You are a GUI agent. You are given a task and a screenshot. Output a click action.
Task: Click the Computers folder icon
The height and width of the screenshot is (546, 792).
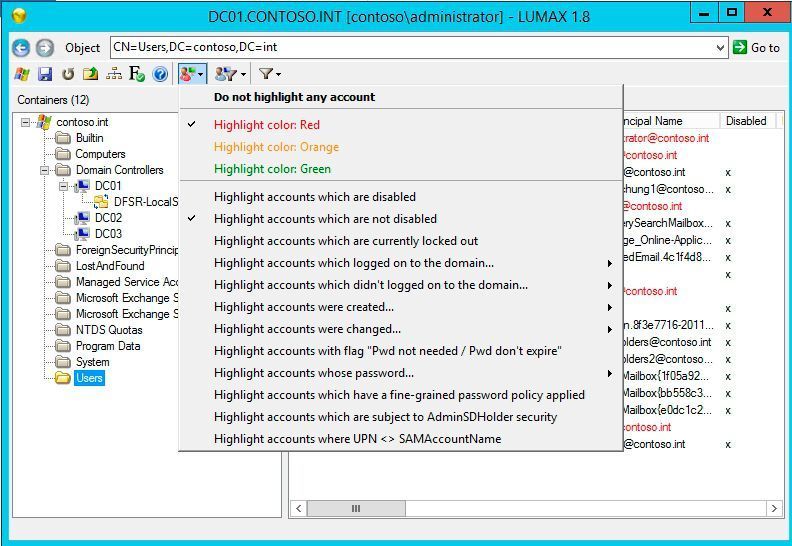[x=63, y=154]
